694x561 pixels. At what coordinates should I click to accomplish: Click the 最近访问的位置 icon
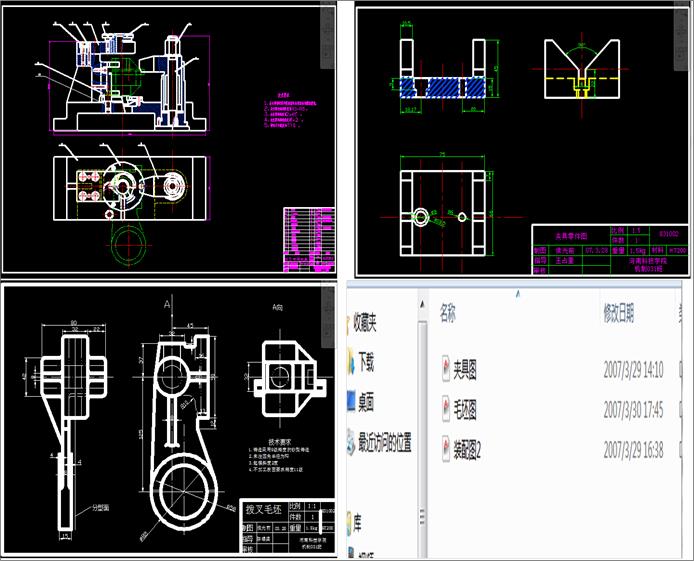click(x=351, y=441)
